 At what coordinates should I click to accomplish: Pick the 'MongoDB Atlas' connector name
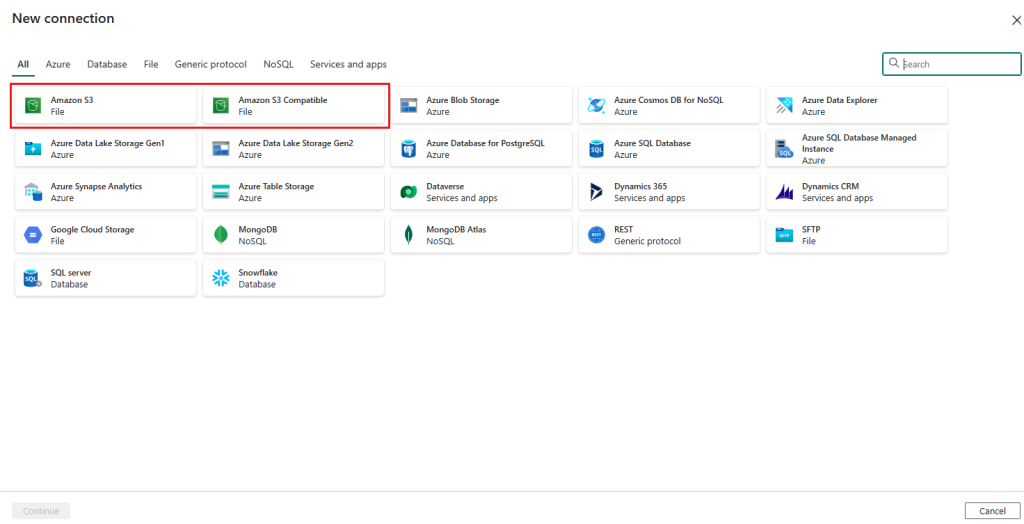tap(456, 229)
